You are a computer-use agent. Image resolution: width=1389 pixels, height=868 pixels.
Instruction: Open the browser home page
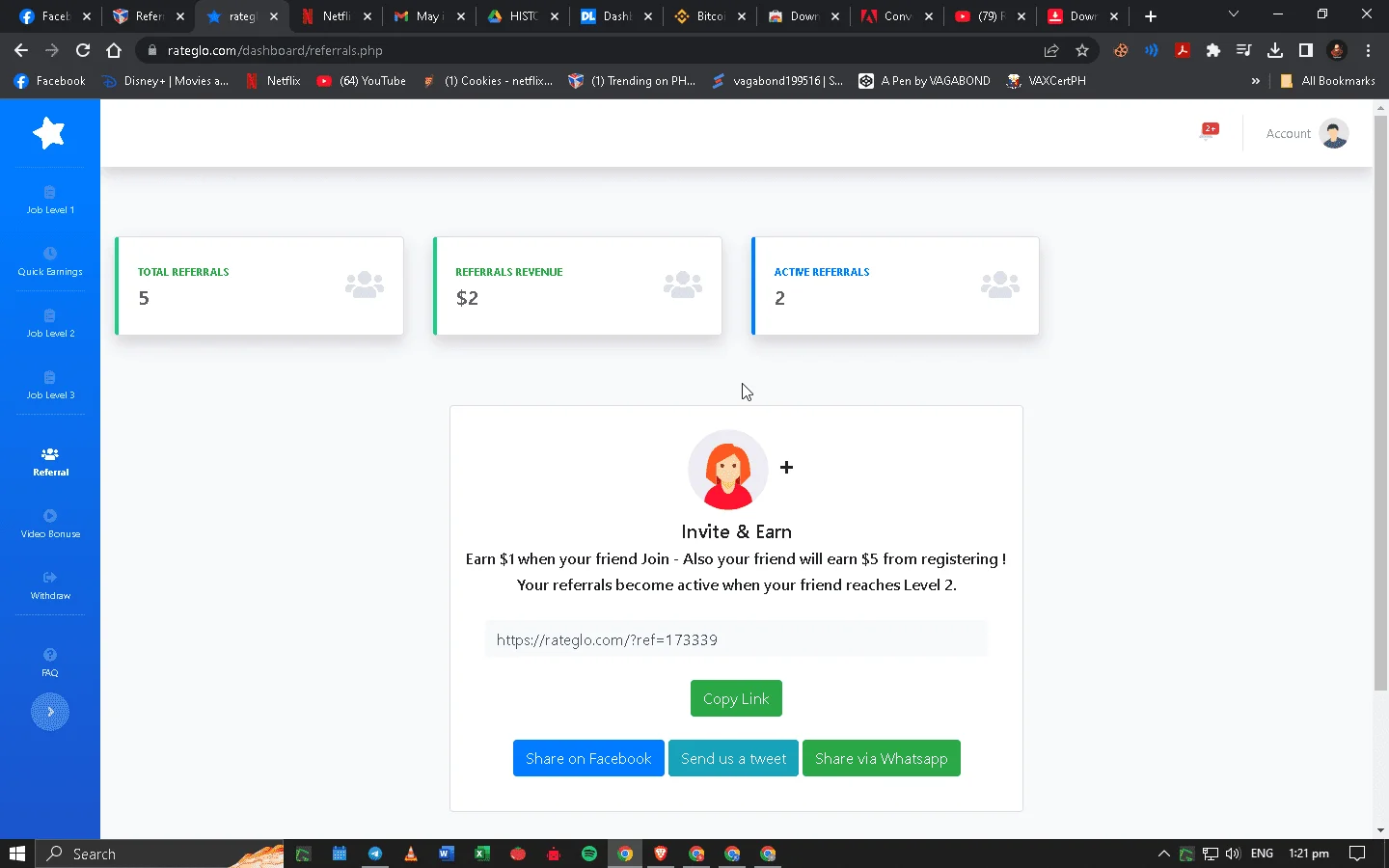[114, 50]
